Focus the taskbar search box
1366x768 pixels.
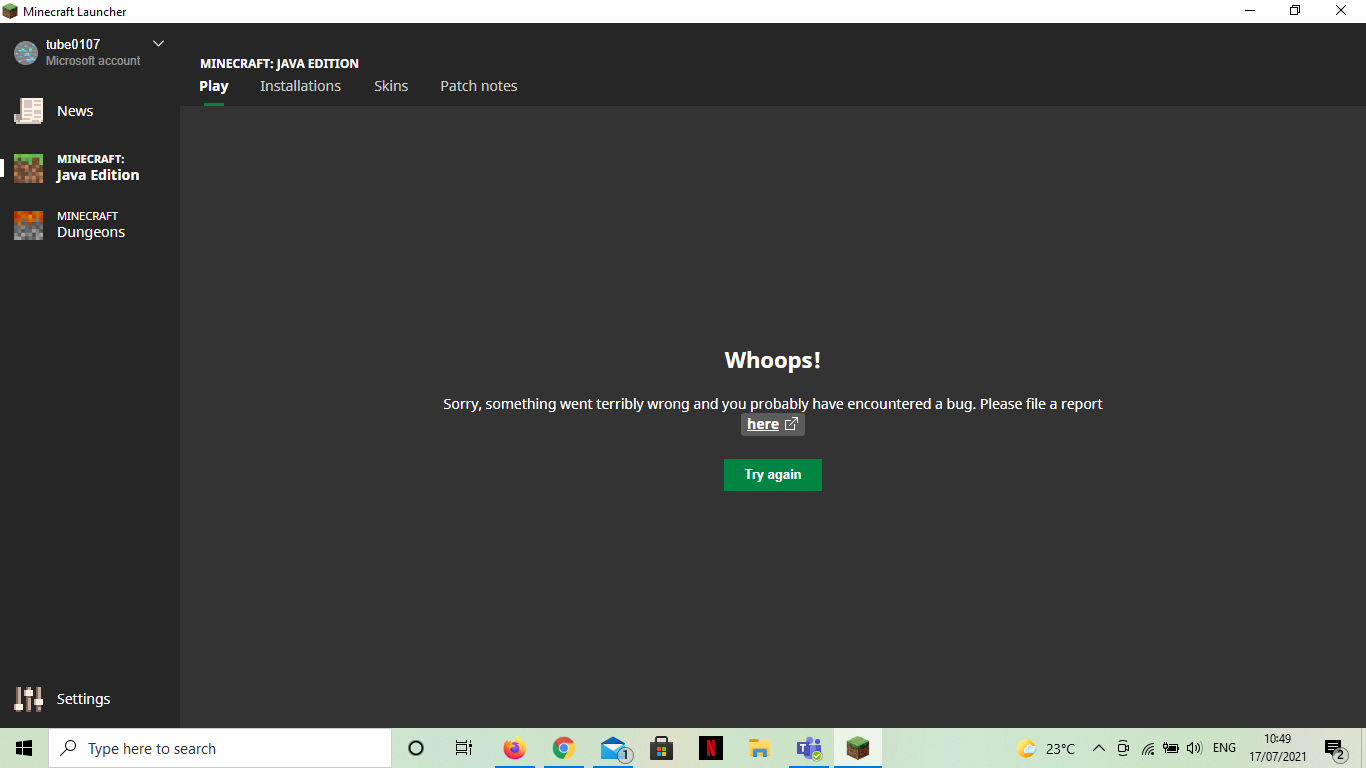220,748
